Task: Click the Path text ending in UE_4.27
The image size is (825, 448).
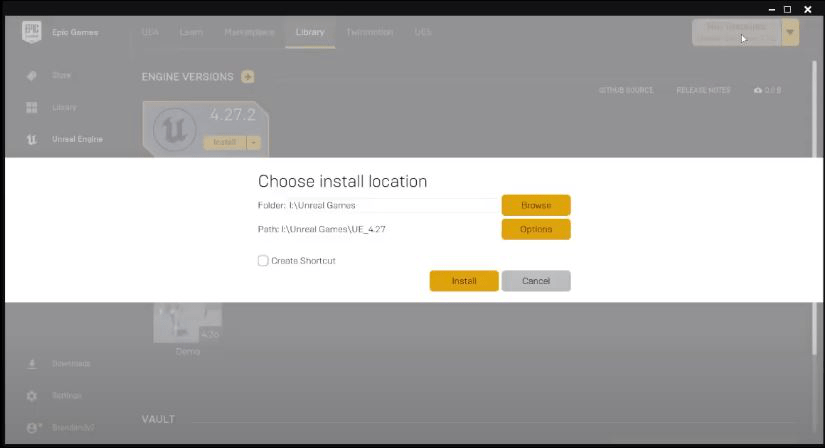Action: click(x=321, y=229)
